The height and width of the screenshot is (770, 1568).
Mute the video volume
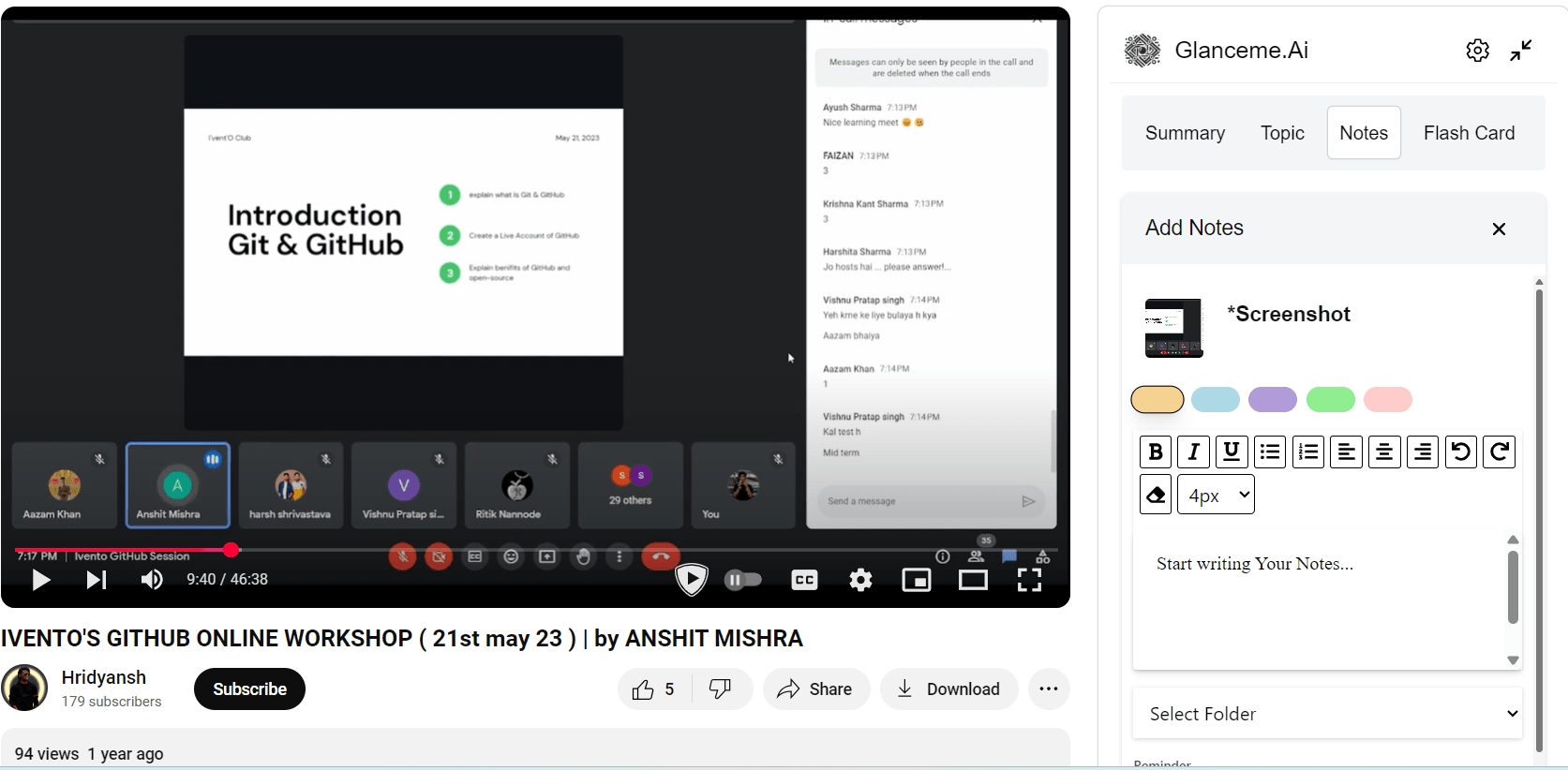(152, 580)
